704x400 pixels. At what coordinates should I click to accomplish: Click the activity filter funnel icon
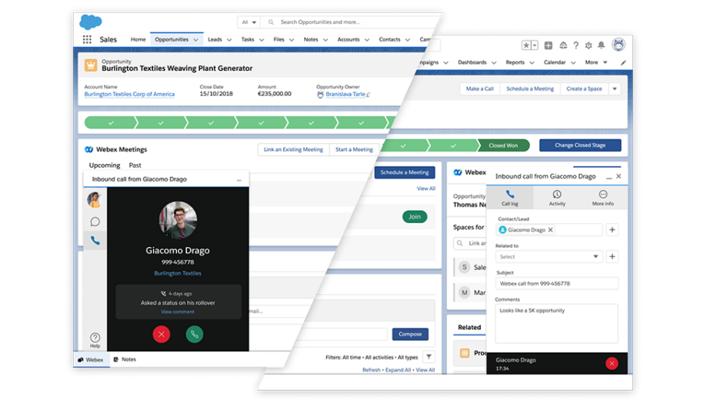[429, 357]
